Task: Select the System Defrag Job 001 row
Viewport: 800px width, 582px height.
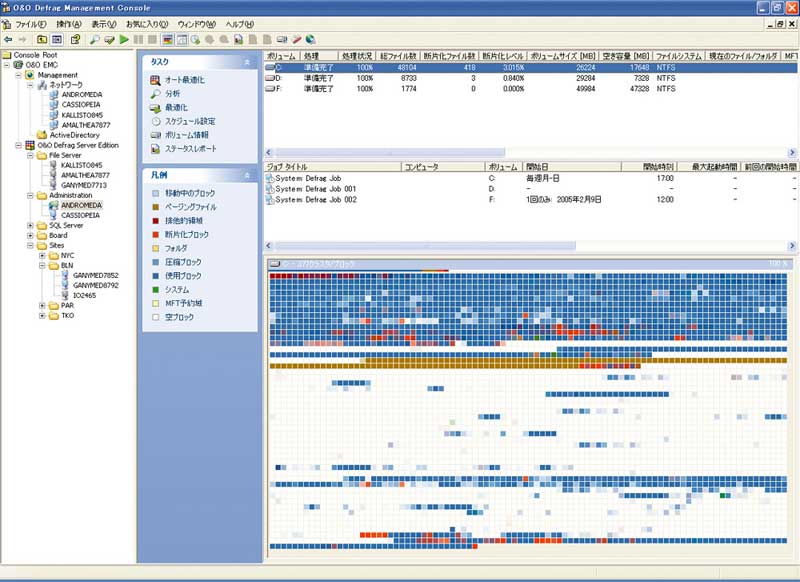Action: [531, 189]
